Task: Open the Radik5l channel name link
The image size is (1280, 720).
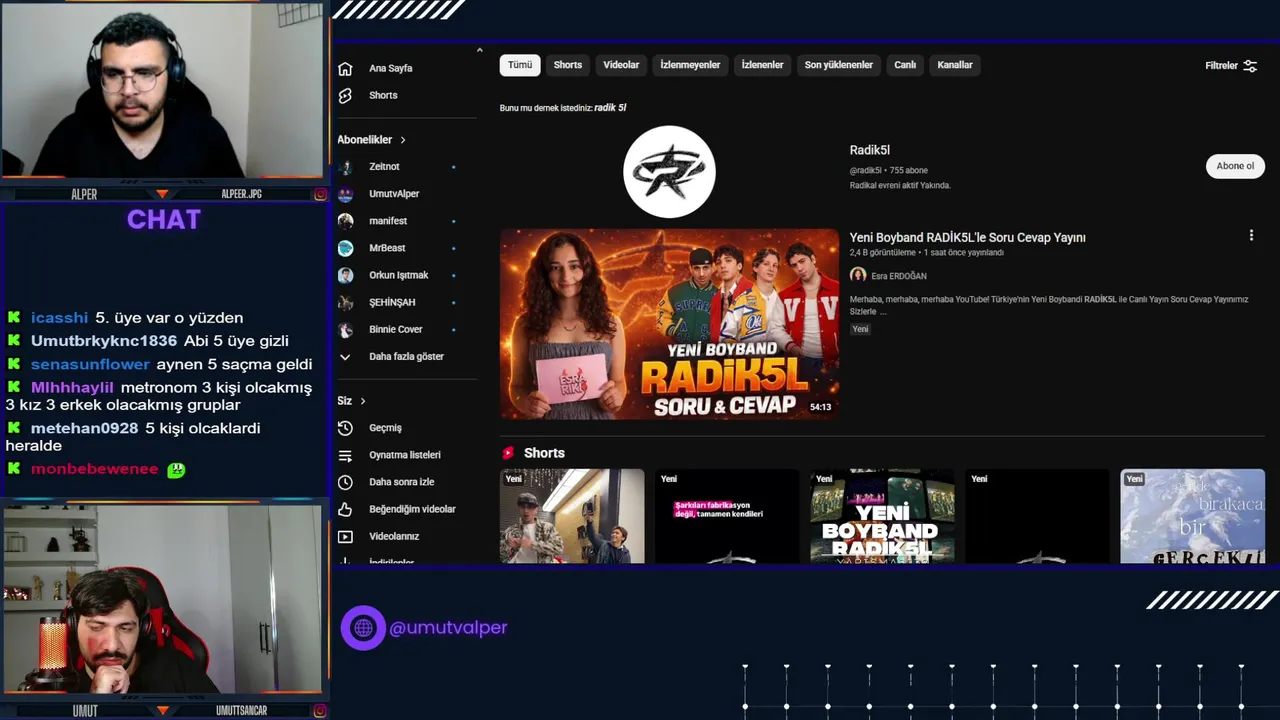Action: (x=870, y=150)
